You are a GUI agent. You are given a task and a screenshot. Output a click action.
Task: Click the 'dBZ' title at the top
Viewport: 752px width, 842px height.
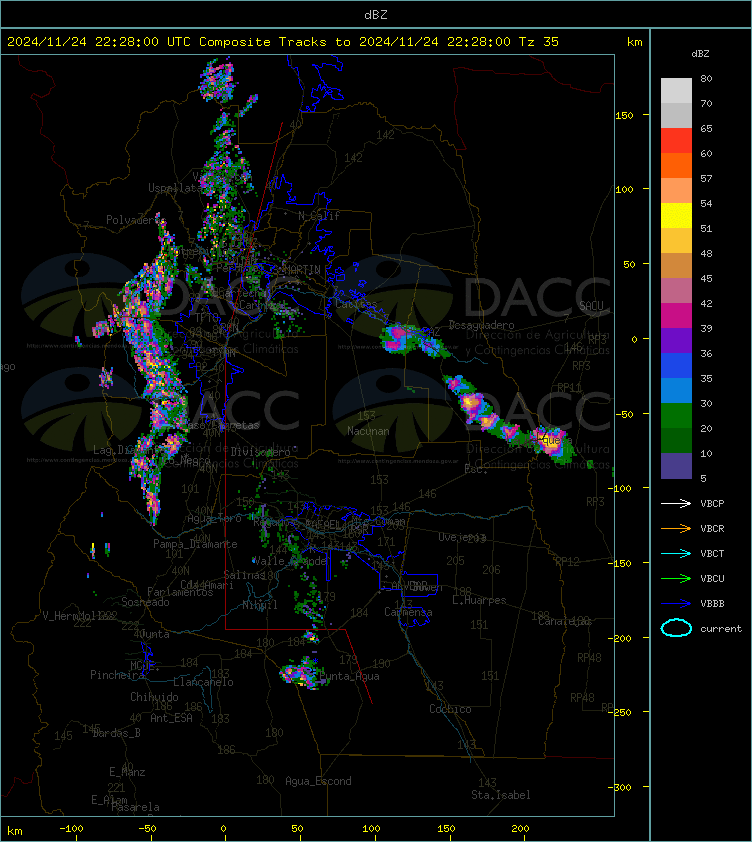coord(375,14)
